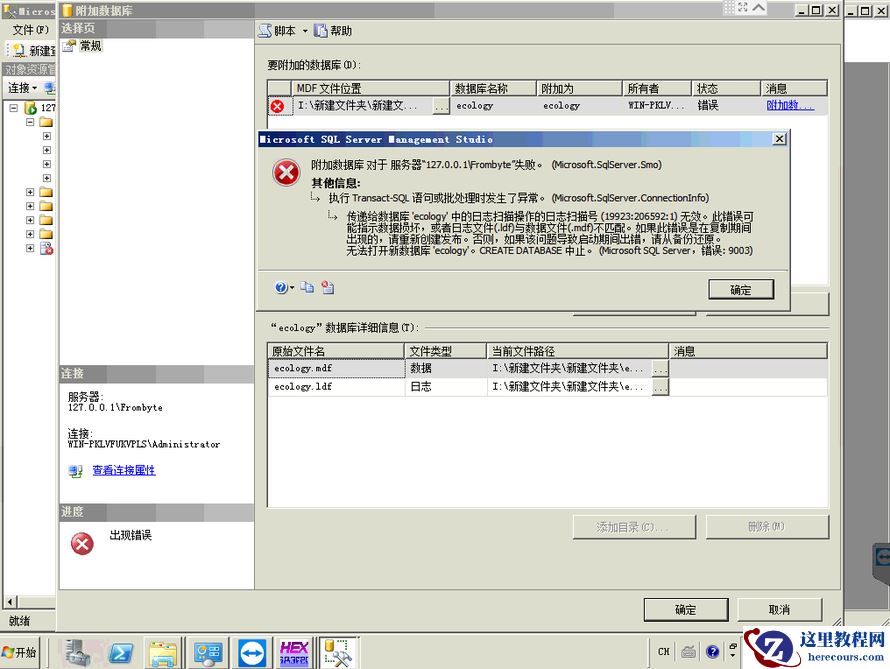Copy the error message text icon
This screenshot has height=669, width=890.
click(307, 288)
